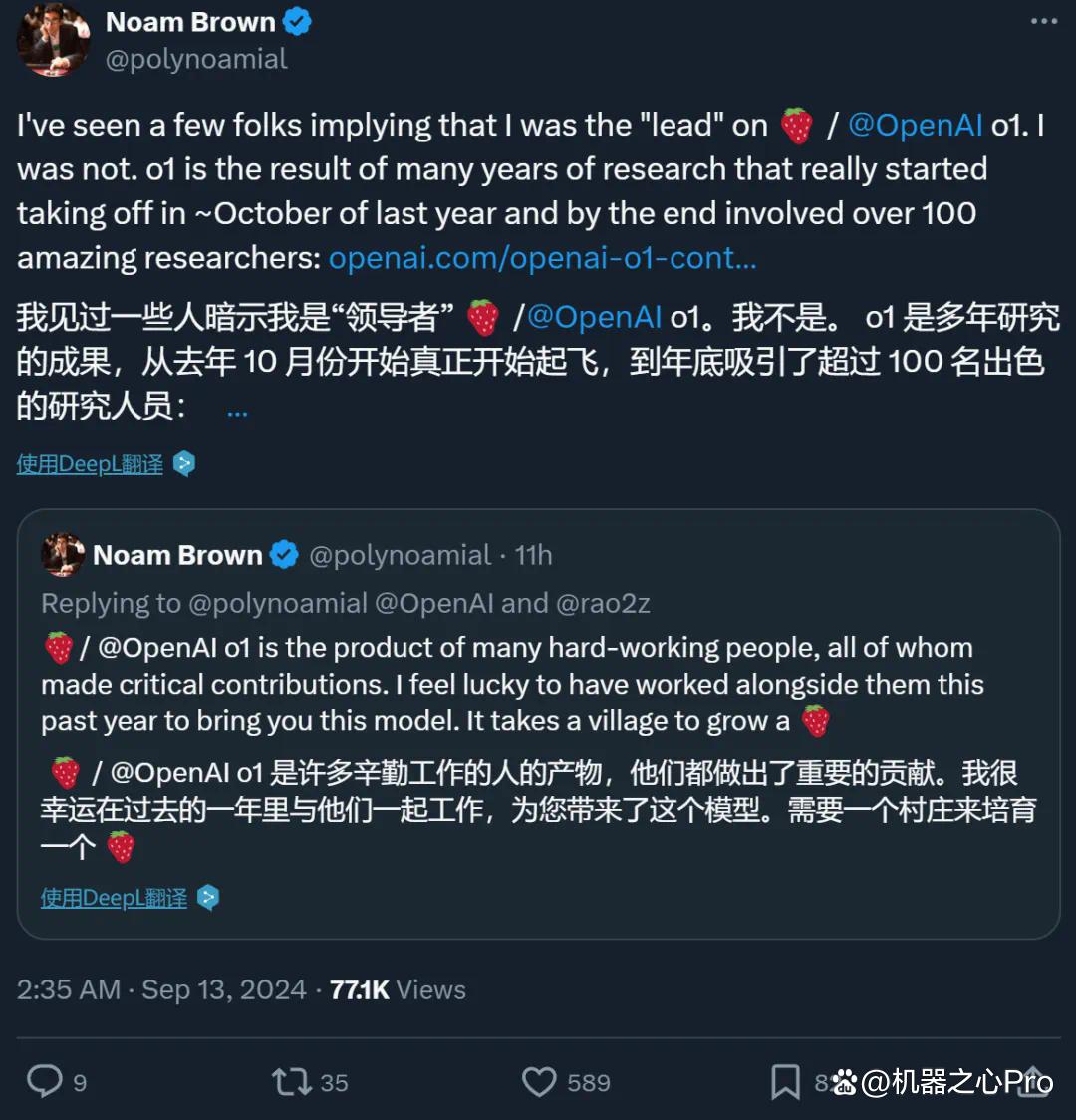
Task: Open the reply comment icon
Action: (44, 1081)
